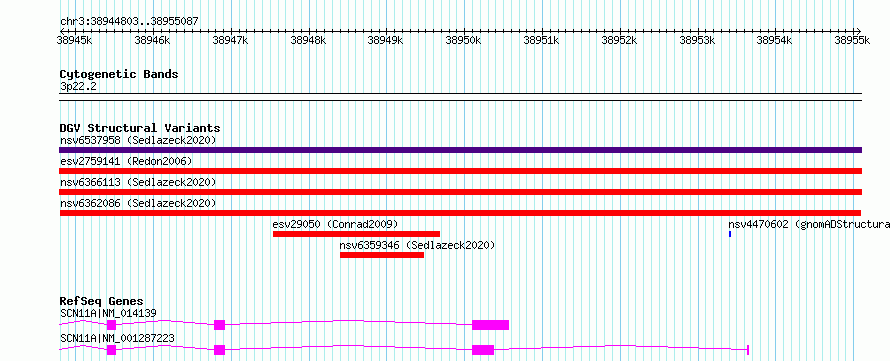
Task: Click the second small exon of NM_001287223
Action: click(x=220, y=350)
